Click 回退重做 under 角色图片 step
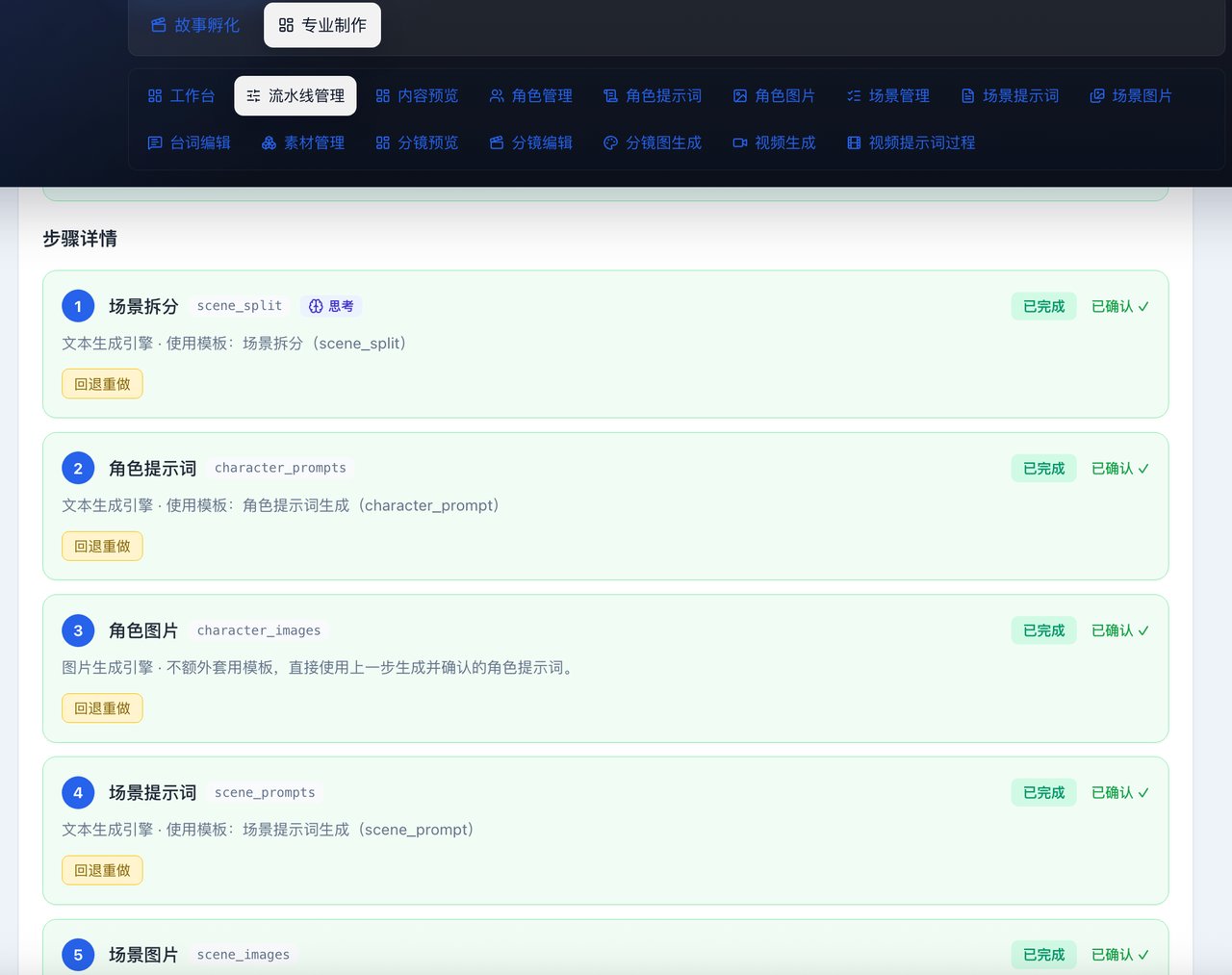 click(102, 708)
